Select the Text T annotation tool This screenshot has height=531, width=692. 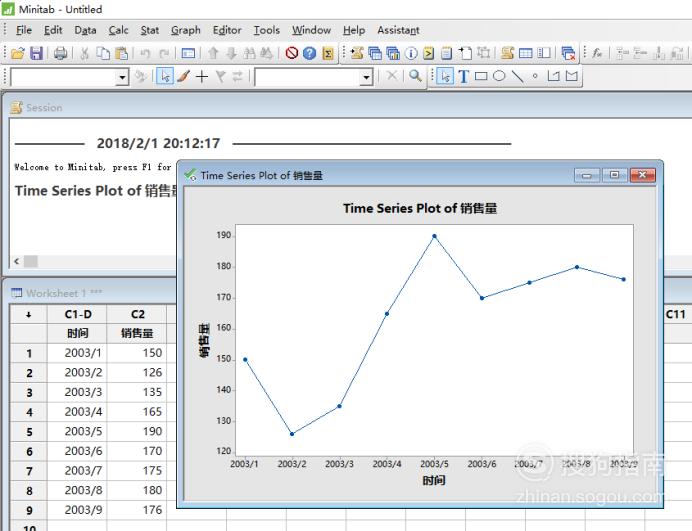pyautogui.click(x=463, y=76)
